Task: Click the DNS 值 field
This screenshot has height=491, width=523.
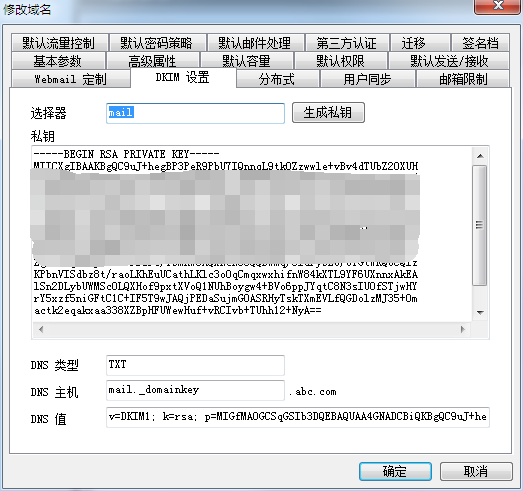Action: 298,417
